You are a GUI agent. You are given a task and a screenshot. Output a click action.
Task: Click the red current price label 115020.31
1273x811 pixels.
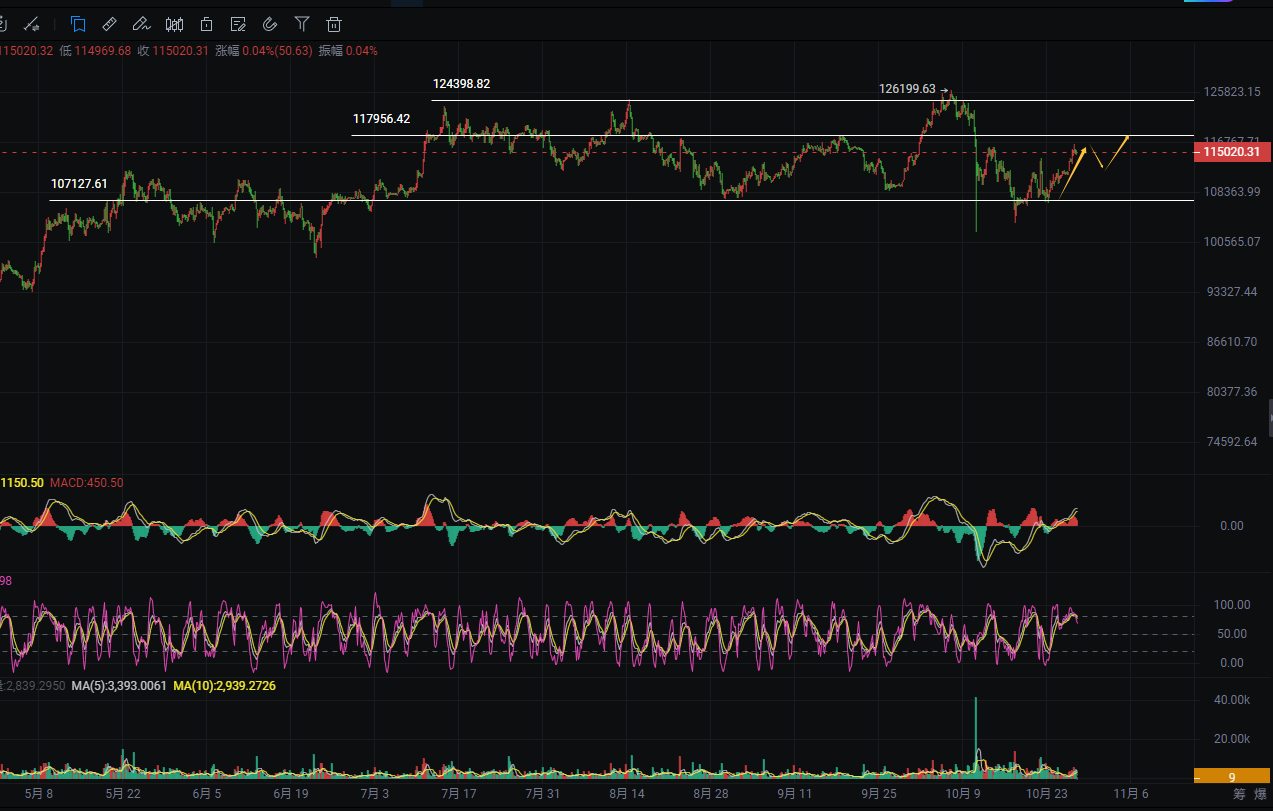tap(1232, 152)
